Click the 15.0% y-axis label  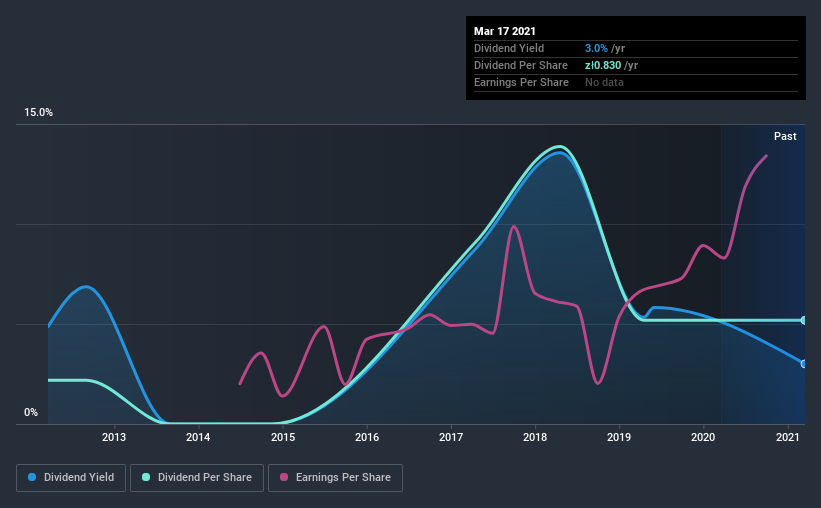pos(38,113)
